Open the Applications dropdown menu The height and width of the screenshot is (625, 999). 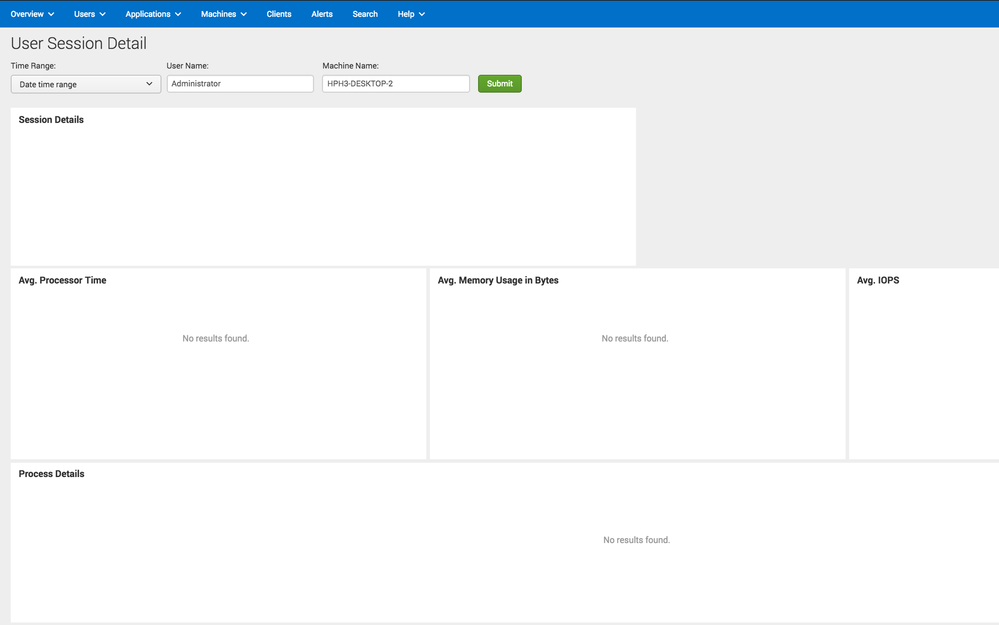tap(153, 14)
